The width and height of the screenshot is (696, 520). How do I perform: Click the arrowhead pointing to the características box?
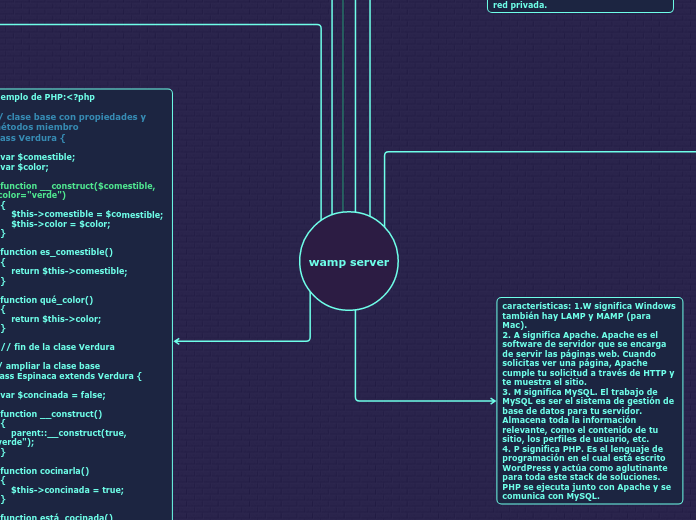(x=492, y=401)
